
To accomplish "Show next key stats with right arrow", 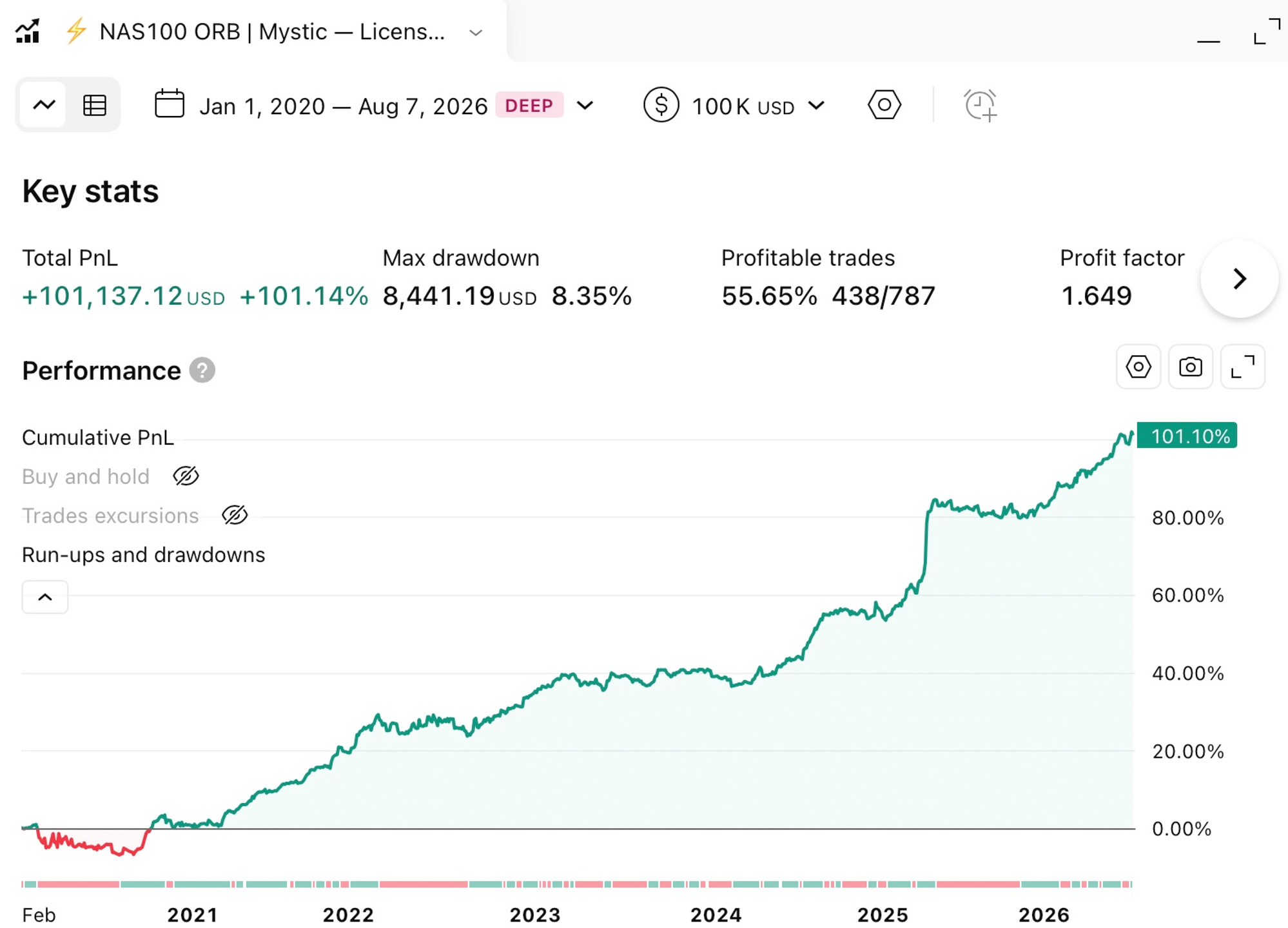I will (x=1239, y=279).
